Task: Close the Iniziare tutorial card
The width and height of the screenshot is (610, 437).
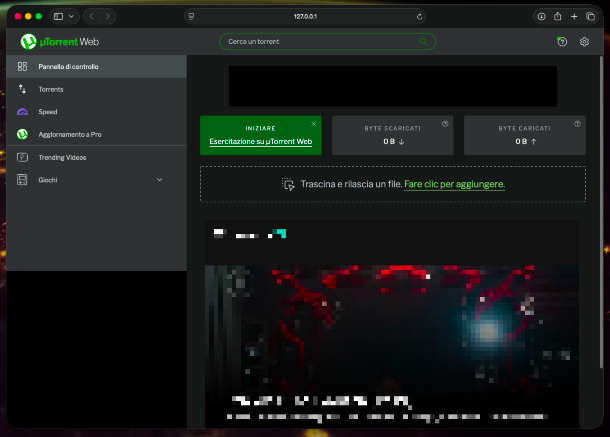Action: coord(314,124)
